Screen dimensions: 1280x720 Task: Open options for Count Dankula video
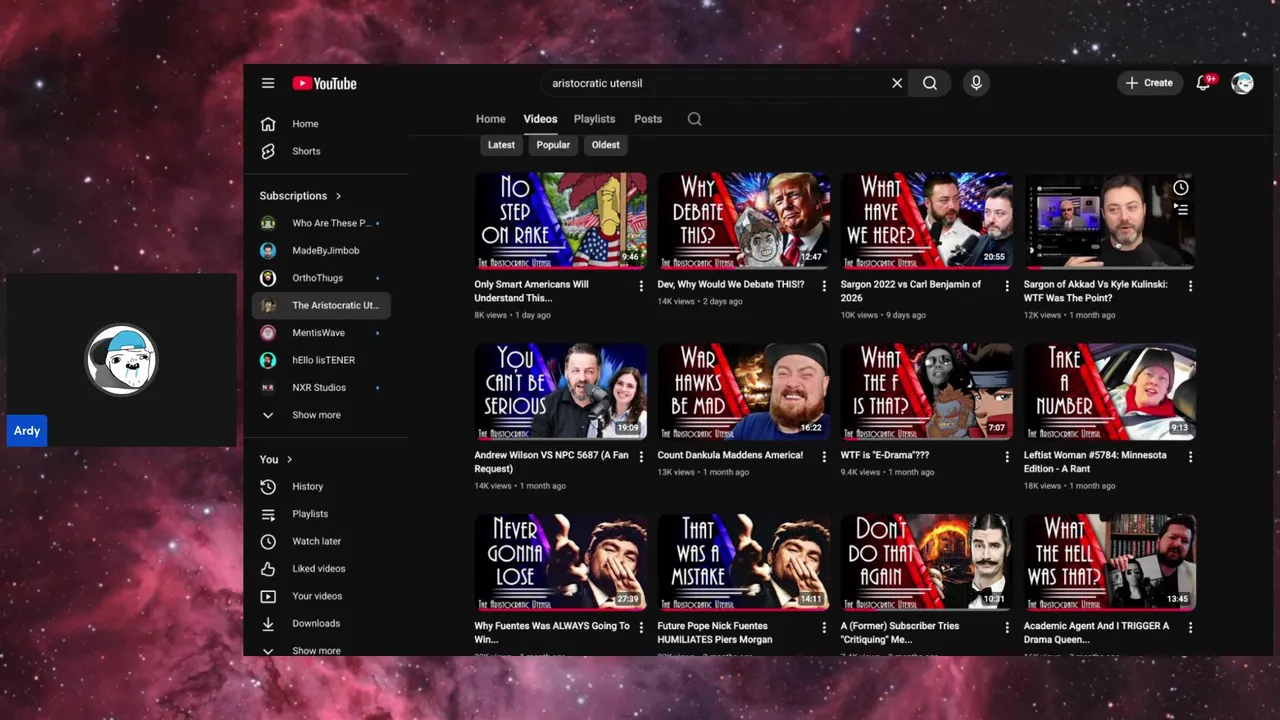(824, 456)
